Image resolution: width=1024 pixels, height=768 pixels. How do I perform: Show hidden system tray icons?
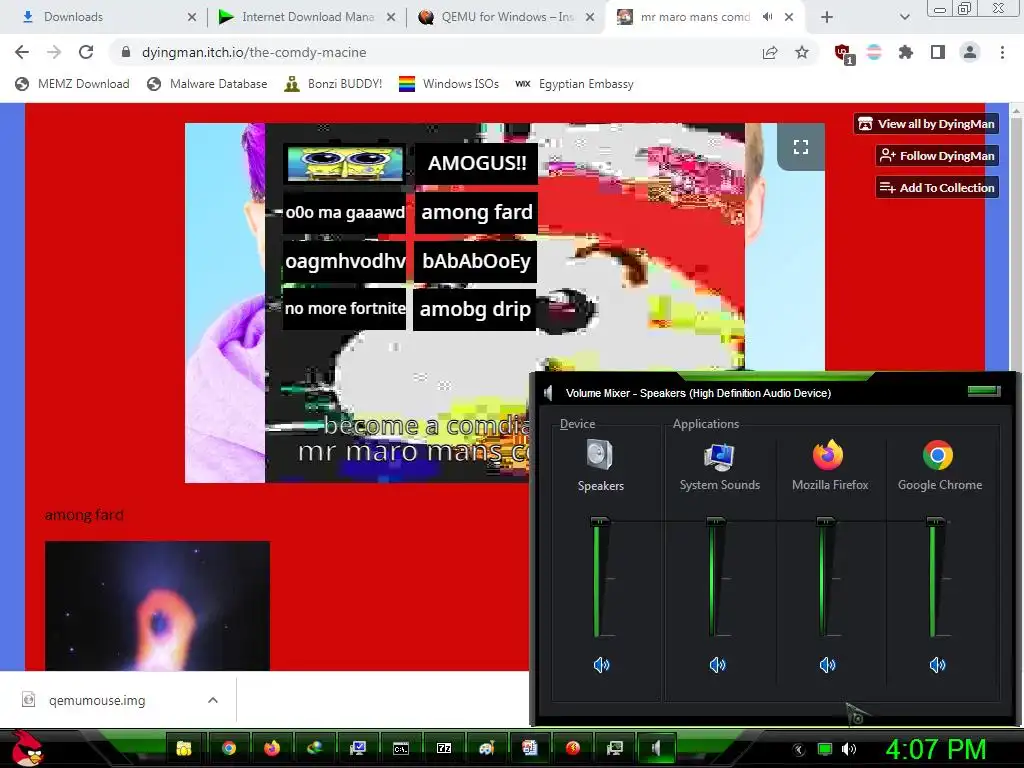tap(799, 750)
